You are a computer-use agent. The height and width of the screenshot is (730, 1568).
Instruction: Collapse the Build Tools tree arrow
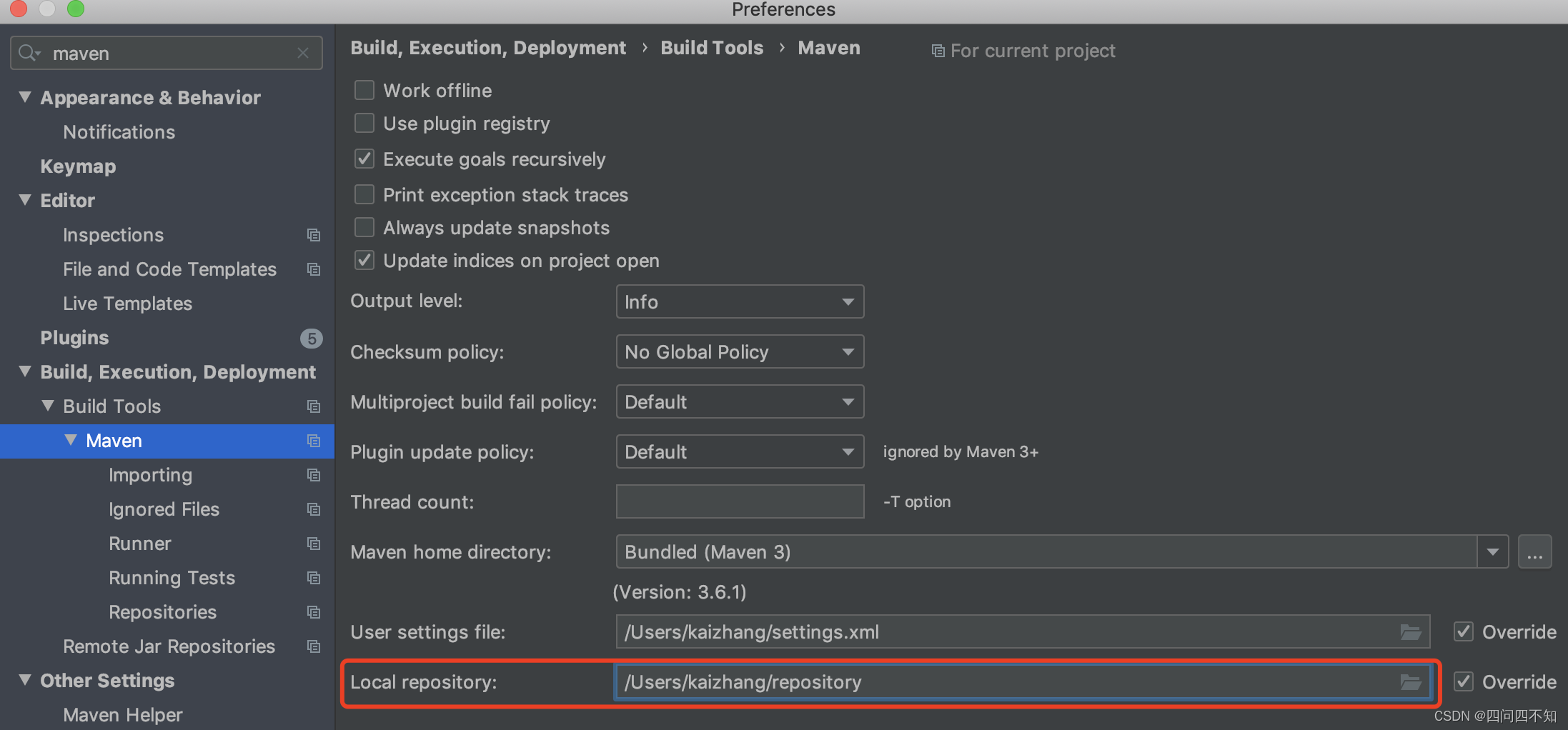[x=48, y=406]
